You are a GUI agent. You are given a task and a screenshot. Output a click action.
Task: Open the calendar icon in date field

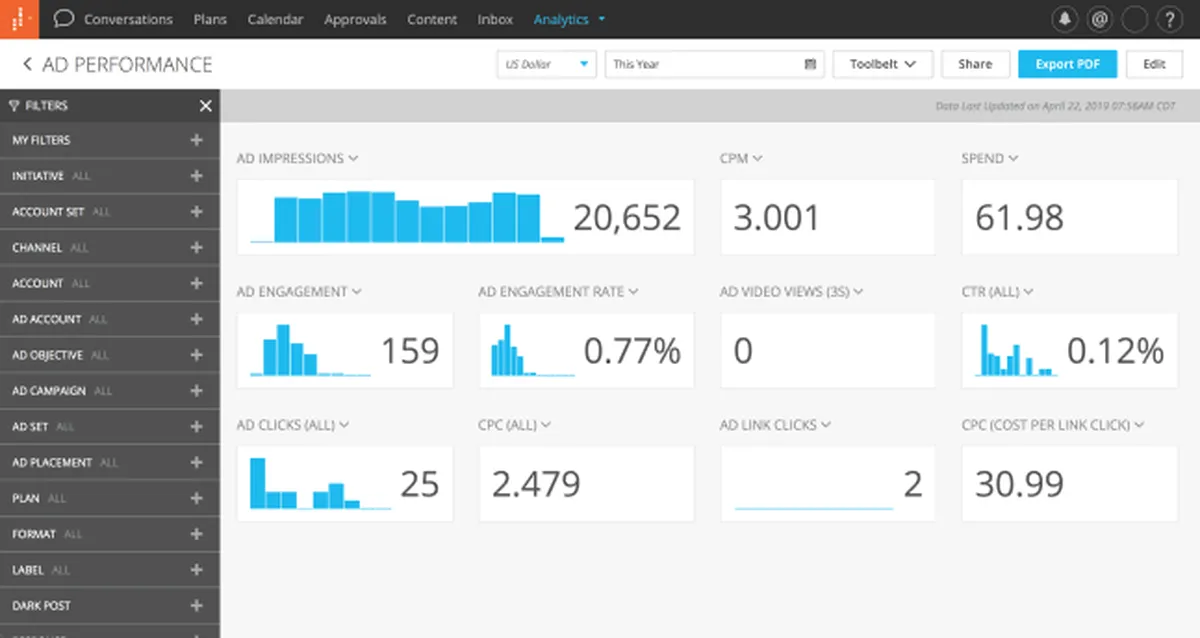(x=810, y=64)
